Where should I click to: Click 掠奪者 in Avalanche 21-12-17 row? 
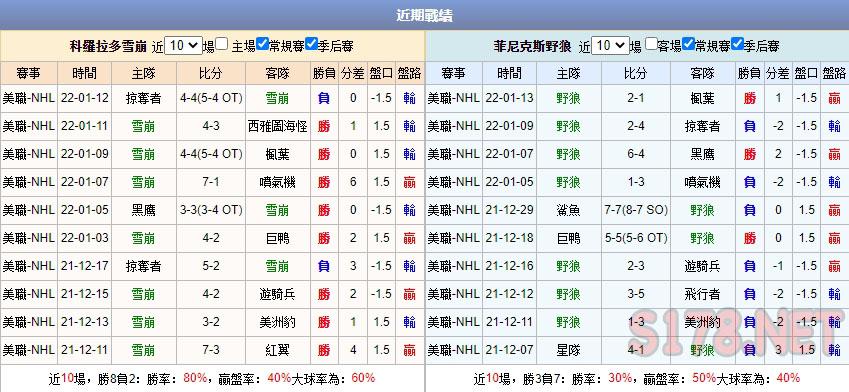(x=143, y=266)
